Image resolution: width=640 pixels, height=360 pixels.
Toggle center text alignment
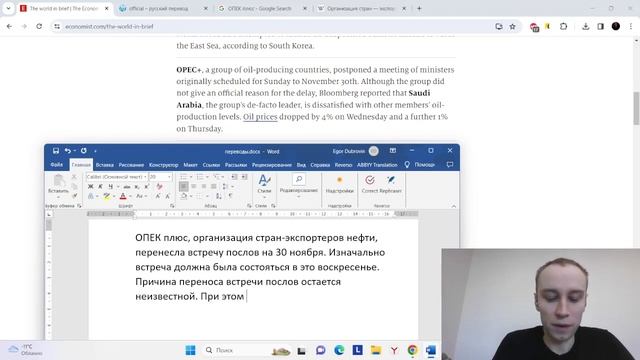[194, 187]
